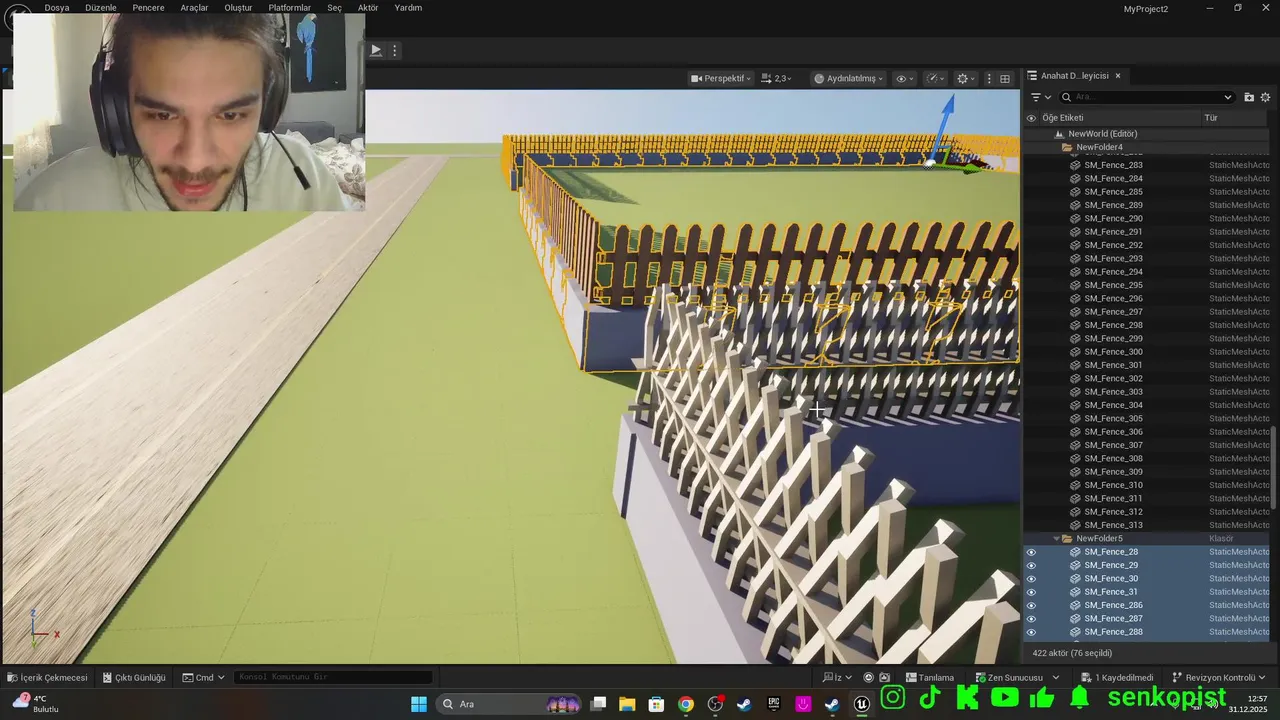This screenshot has width=1280, height=720.
Task: Sort Outliner by Öğe Etiketi column
Action: coord(1120,118)
